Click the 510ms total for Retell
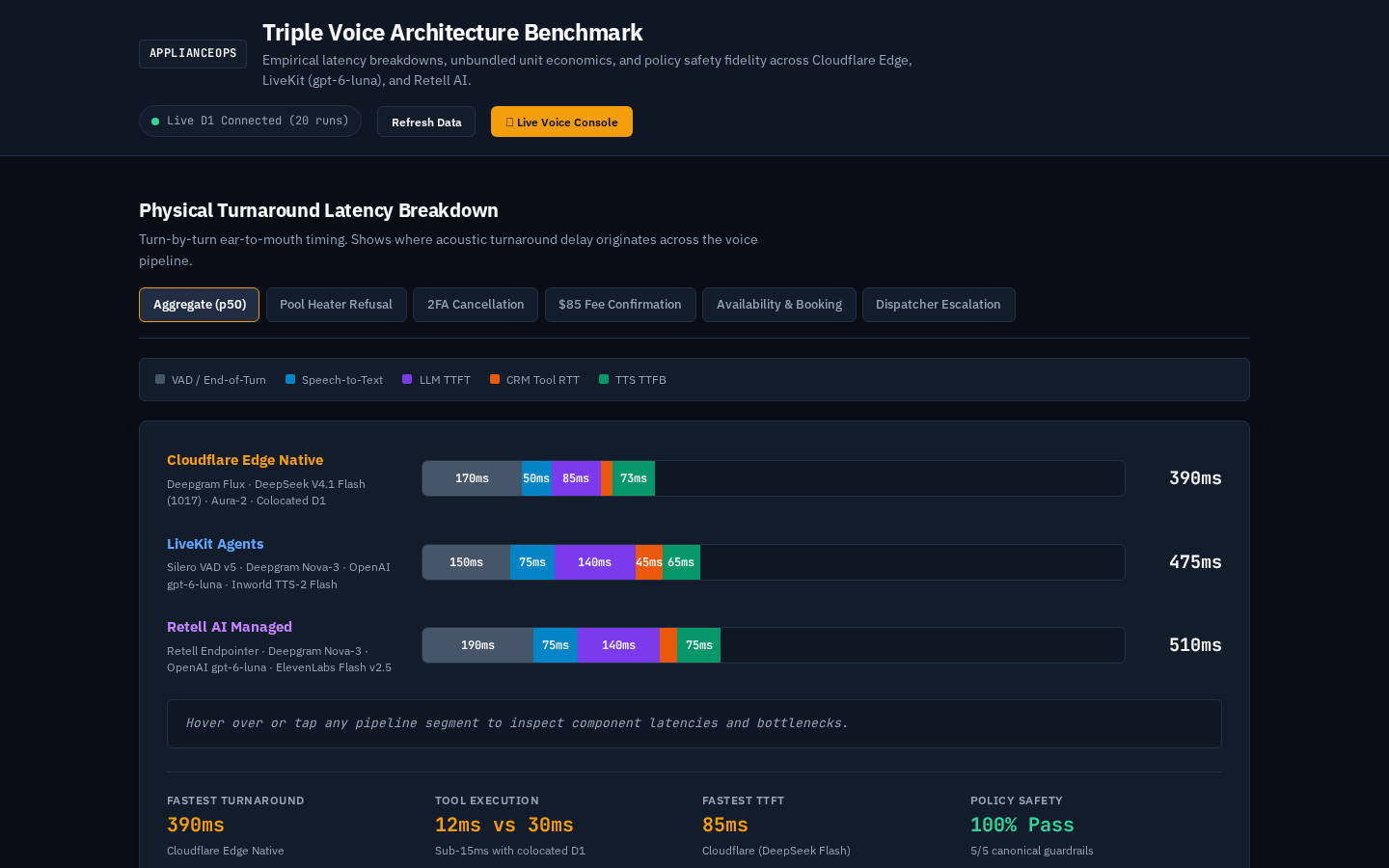1389x868 pixels. (x=1195, y=645)
